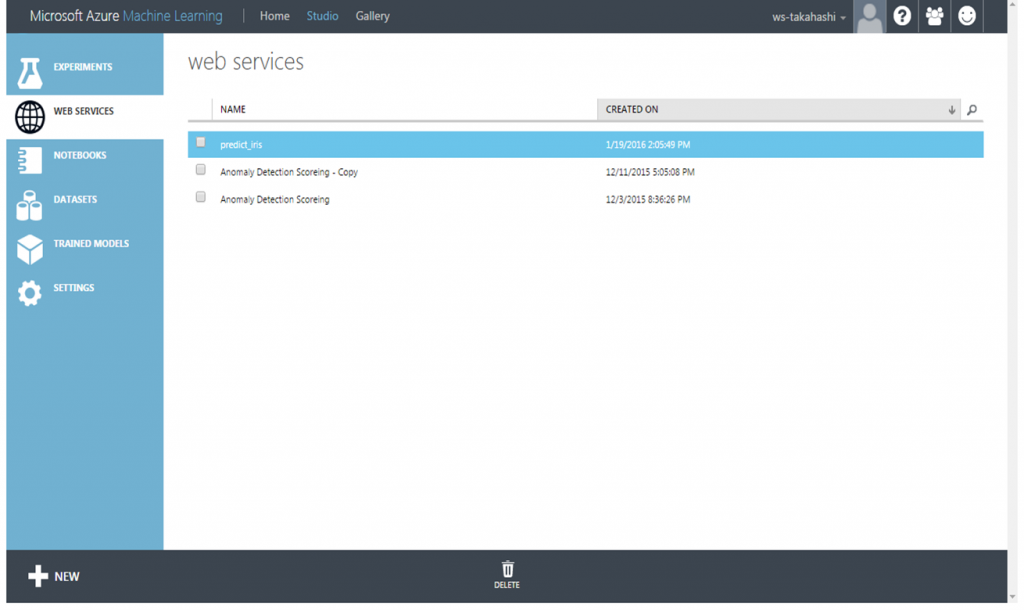Open Anomaly Detection Scoring - Copy link
The image size is (1024, 610).
click(289, 172)
